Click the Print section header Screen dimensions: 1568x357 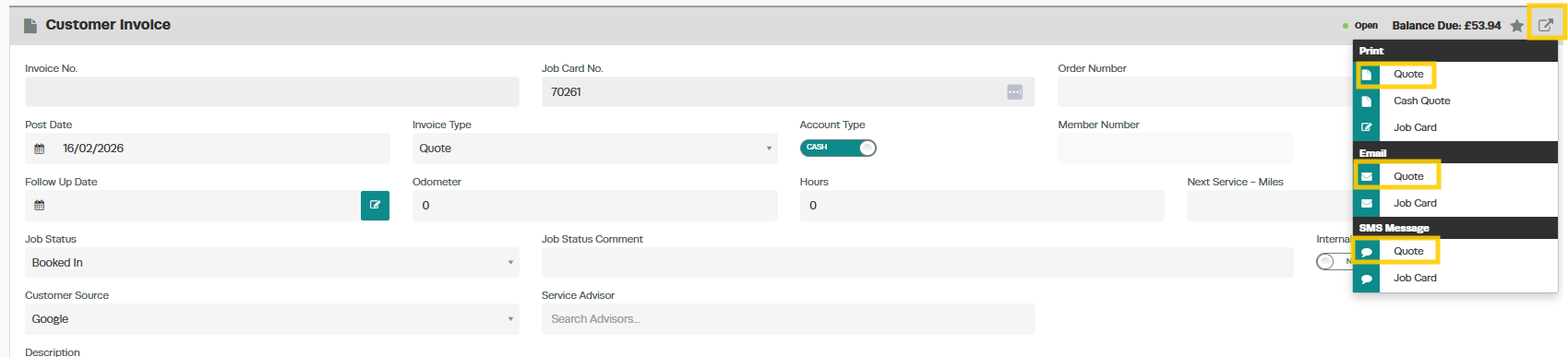click(x=1455, y=51)
